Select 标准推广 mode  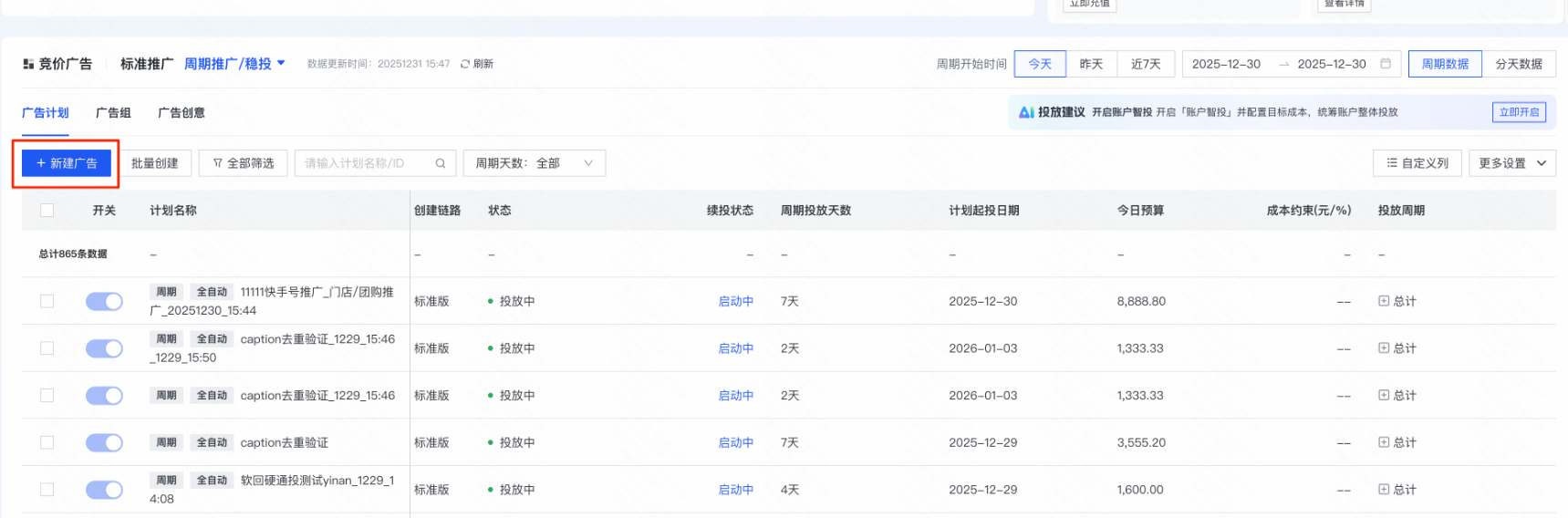[147, 64]
